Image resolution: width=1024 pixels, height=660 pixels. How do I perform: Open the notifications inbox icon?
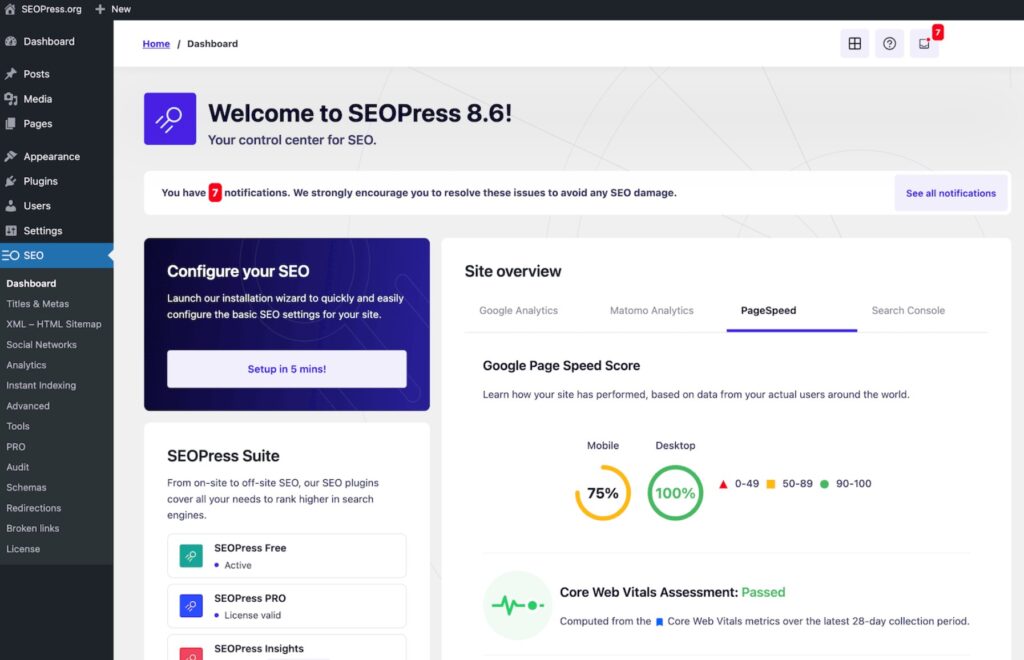924,44
